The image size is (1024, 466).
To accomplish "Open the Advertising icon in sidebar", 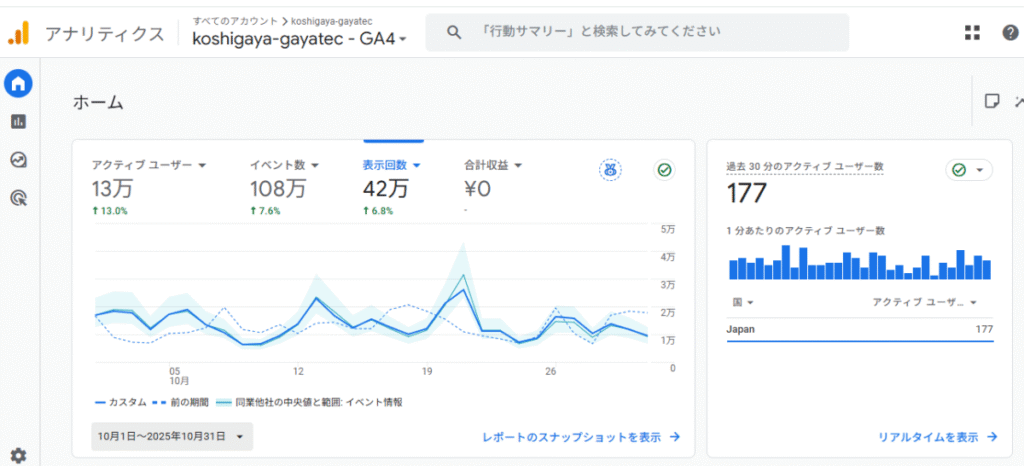I will [18, 198].
